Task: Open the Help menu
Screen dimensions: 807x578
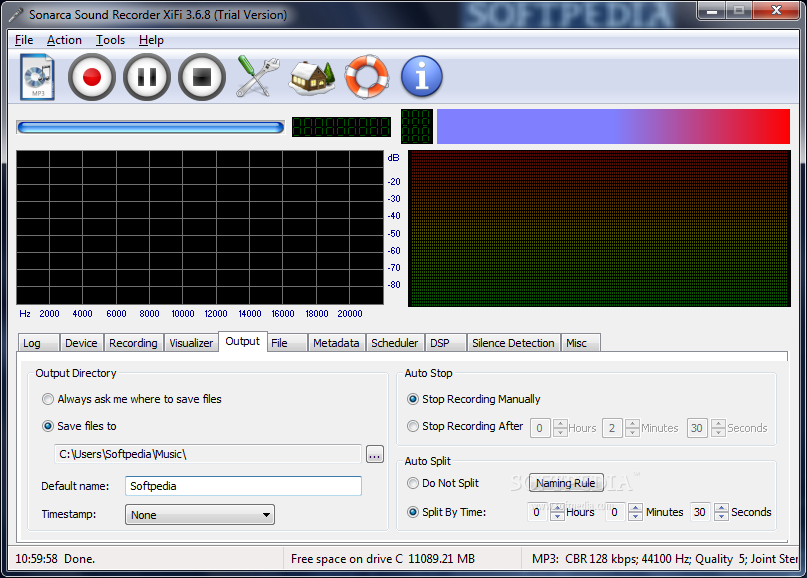Action: coord(151,40)
